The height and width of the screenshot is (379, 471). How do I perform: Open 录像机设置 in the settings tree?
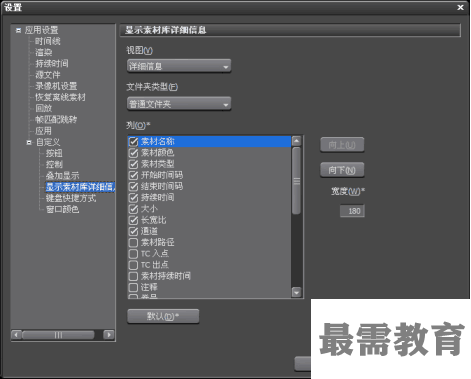(x=56, y=86)
